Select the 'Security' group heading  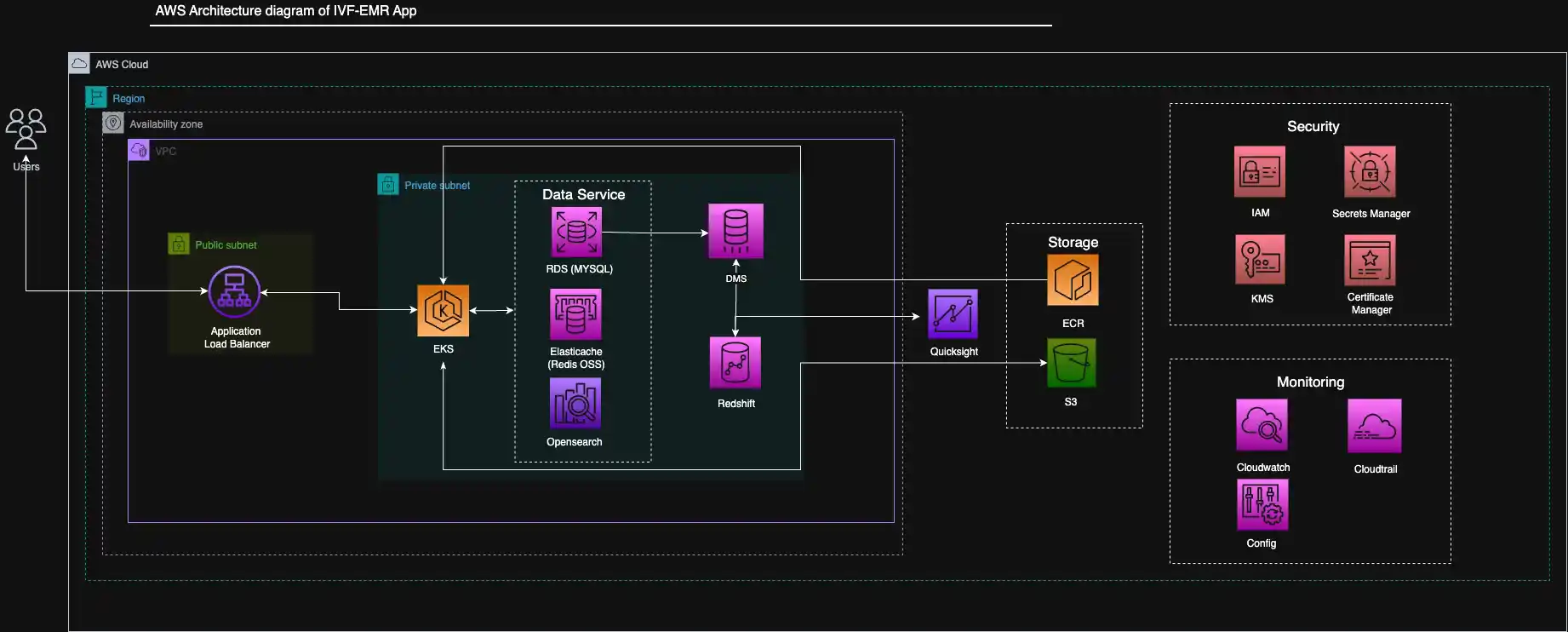1313,127
